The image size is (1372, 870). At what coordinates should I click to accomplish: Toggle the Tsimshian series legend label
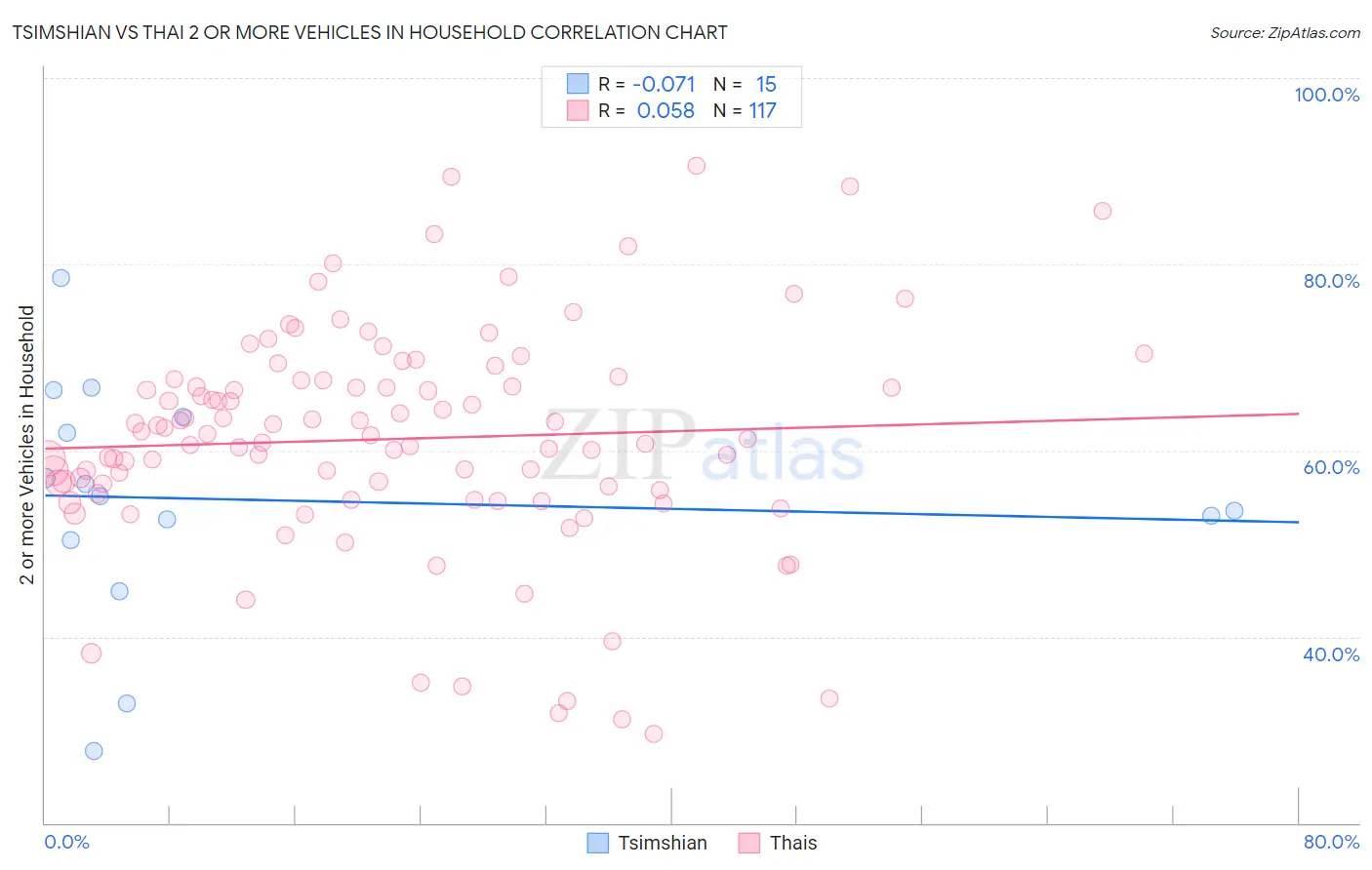pos(663,843)
